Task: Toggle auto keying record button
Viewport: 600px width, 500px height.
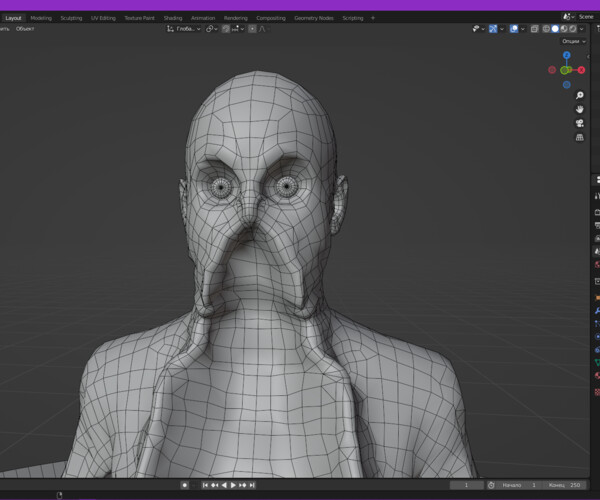Action: coord(185,485)
